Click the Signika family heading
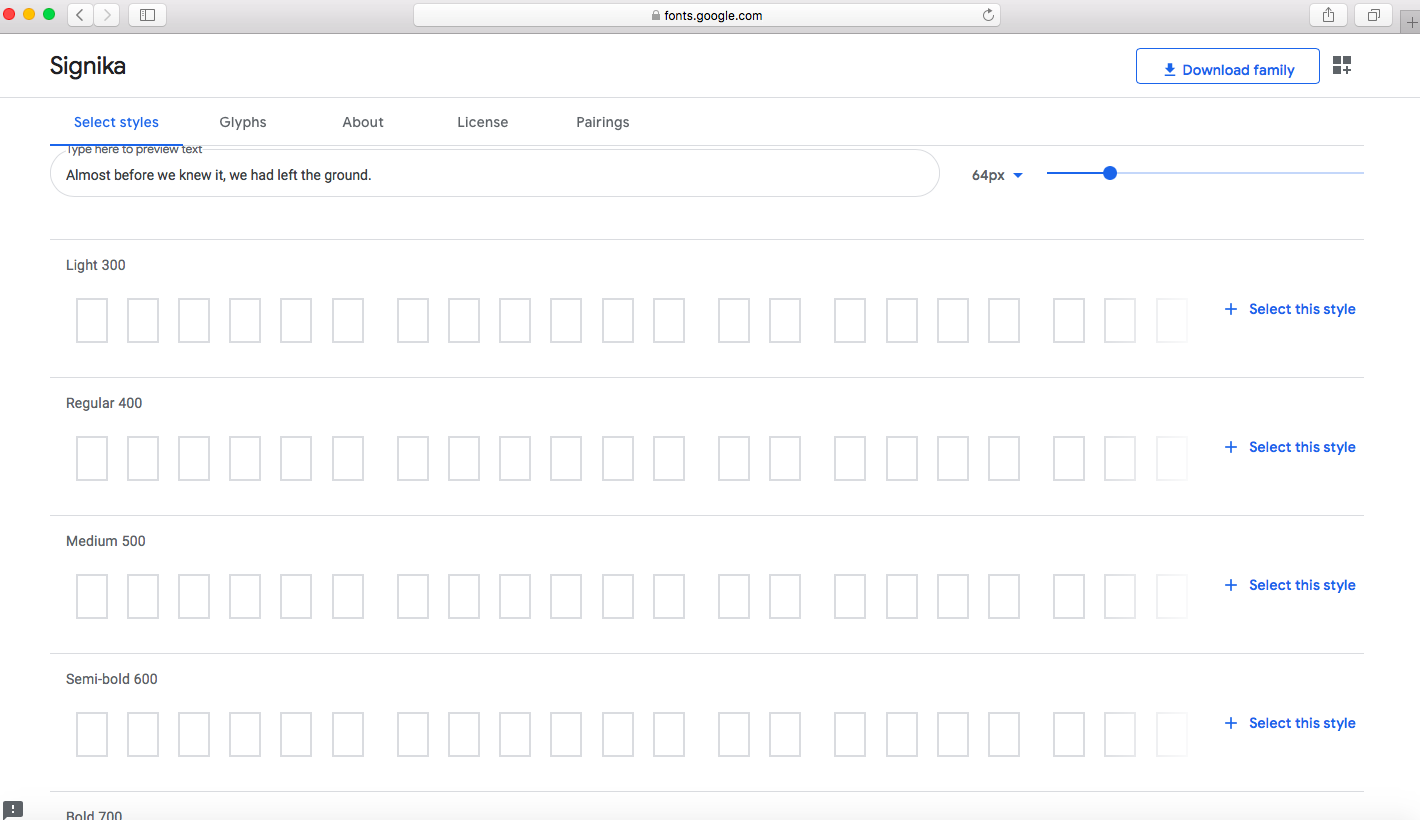This screenshot has width=1420, height=820. pyautogui.click(x=88, y=66)
